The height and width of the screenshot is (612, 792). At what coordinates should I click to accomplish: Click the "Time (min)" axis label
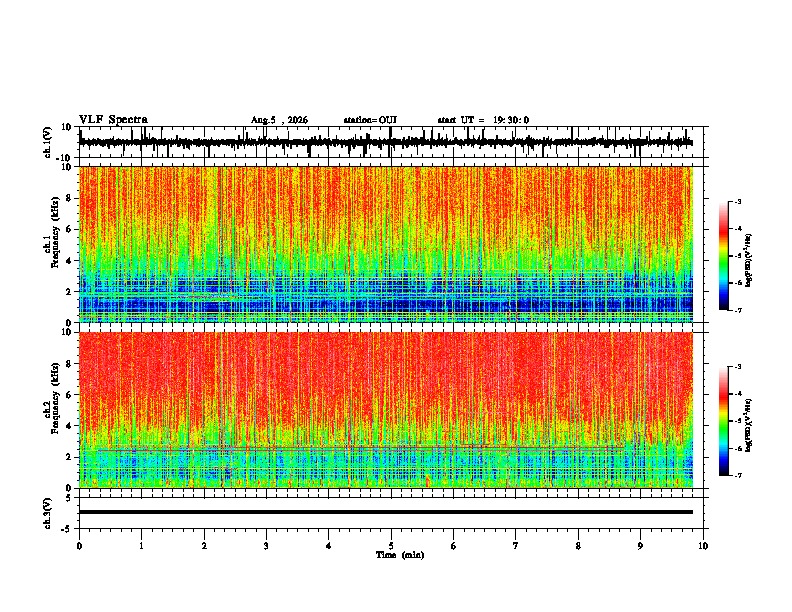(400, 555)
